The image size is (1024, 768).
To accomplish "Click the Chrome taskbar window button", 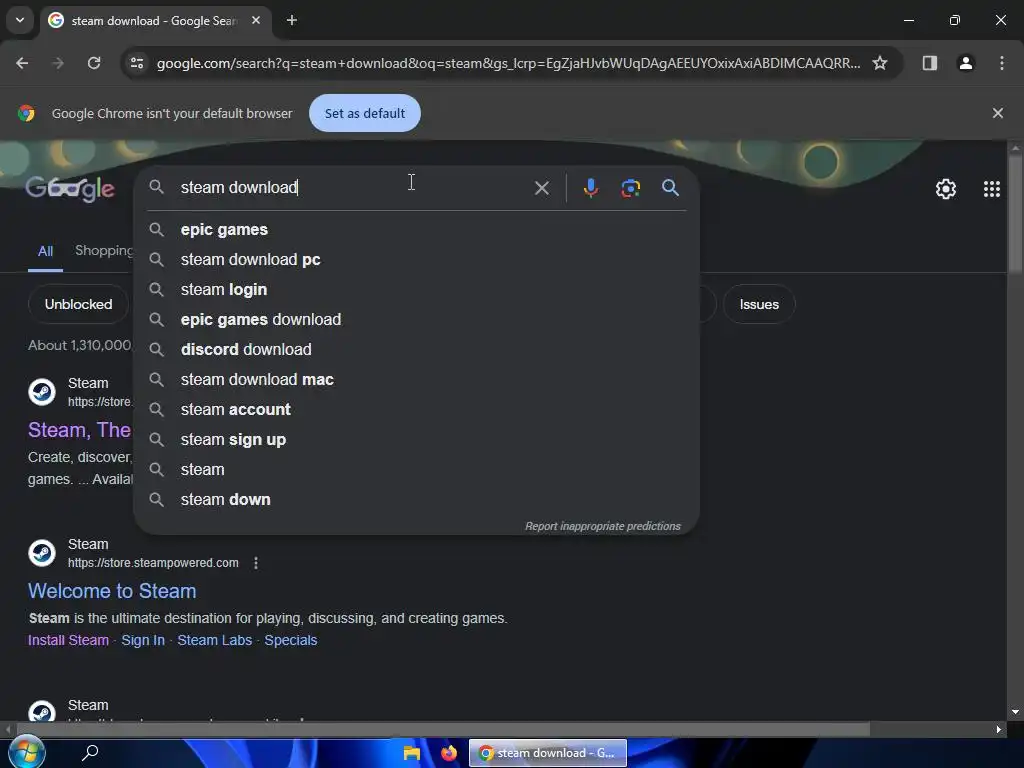I will (547, 753).
